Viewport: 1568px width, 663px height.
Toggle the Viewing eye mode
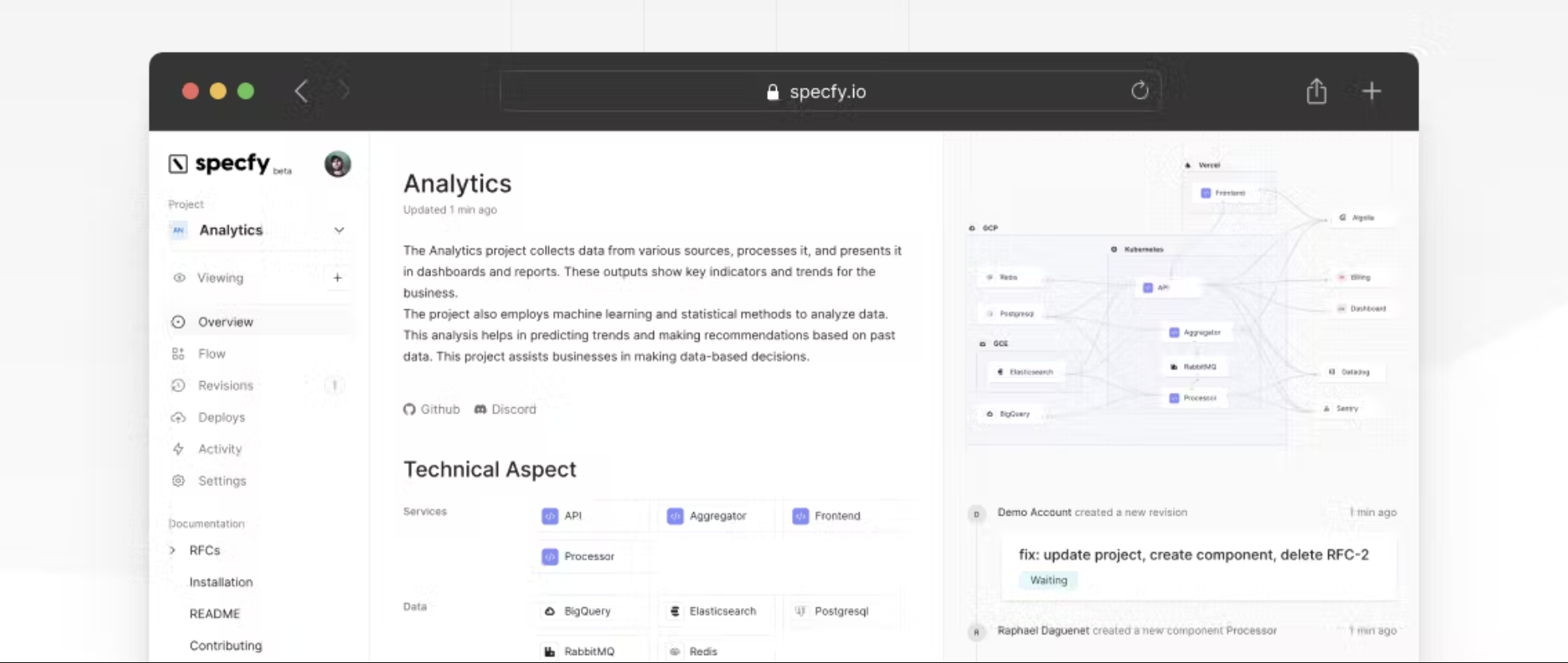179,277
